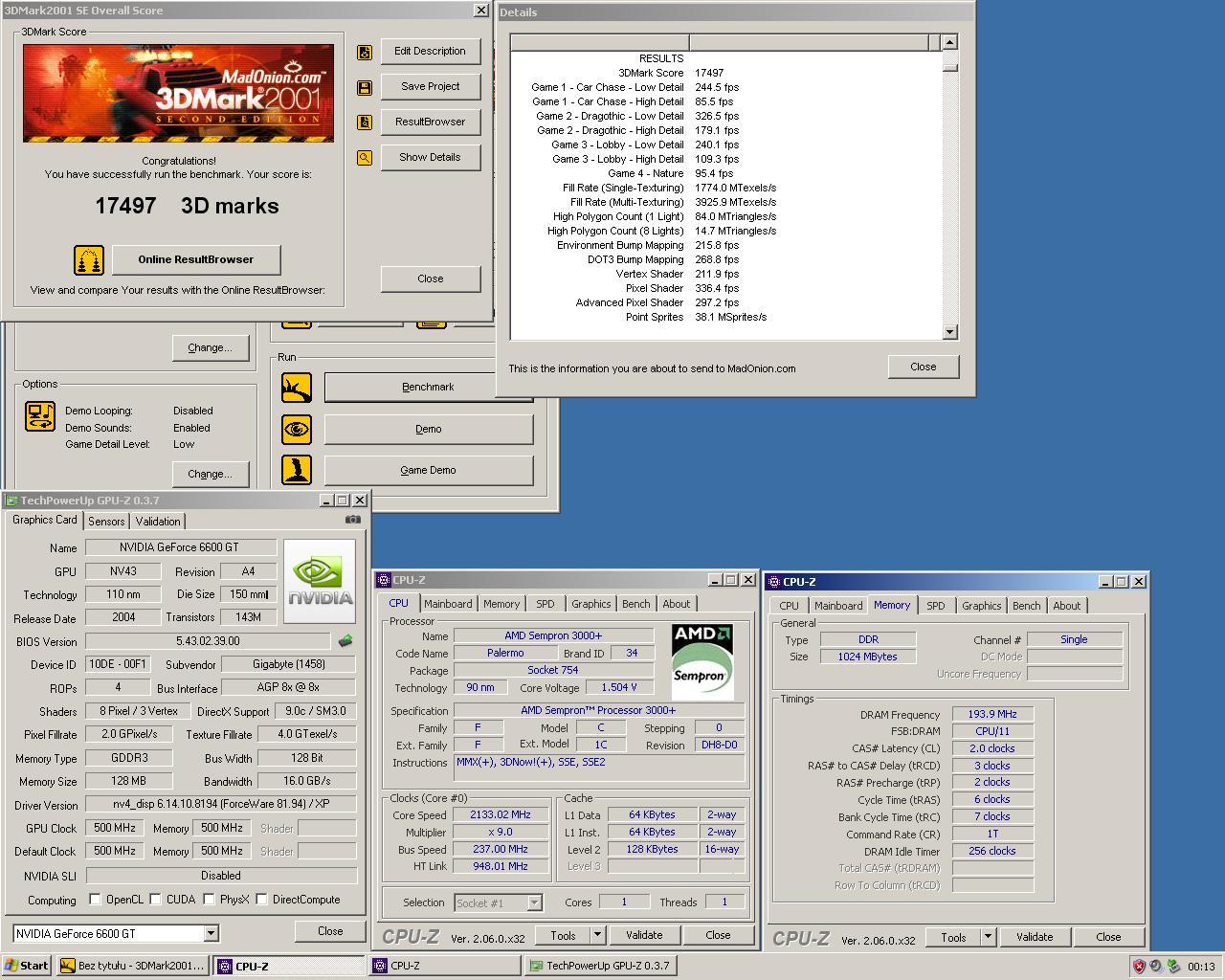Select the Show Details magnifier icon
Image resolution: width=1225 pixels, height=980 pixels.
point(365,157)
